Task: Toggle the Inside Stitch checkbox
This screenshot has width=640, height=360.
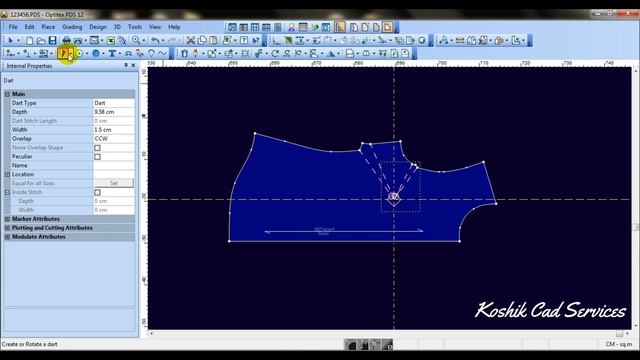Action: [97, 192]
